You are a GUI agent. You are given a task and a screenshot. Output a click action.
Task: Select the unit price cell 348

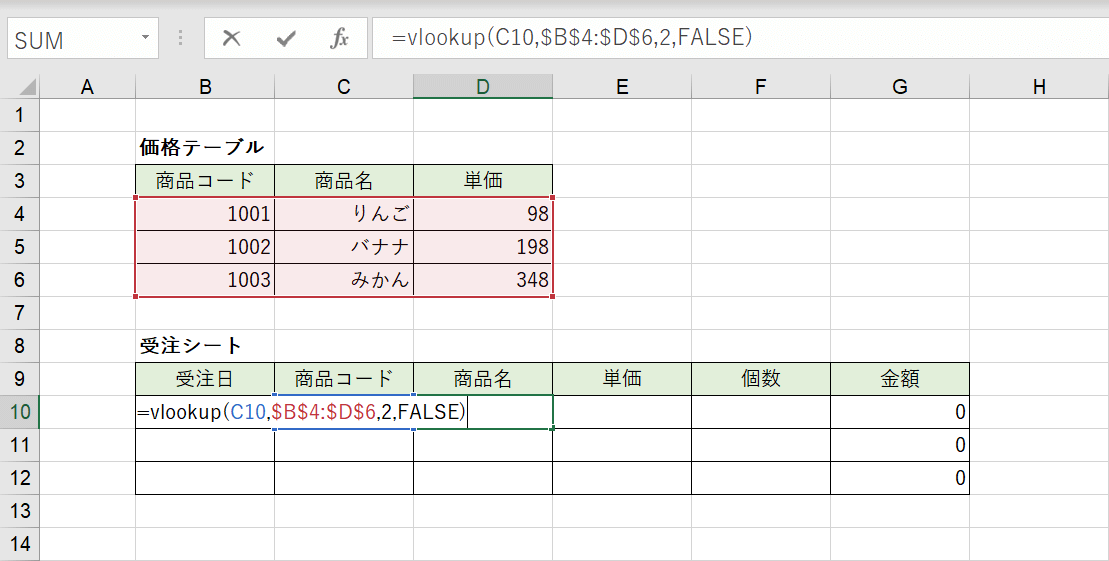coord(482,279)
